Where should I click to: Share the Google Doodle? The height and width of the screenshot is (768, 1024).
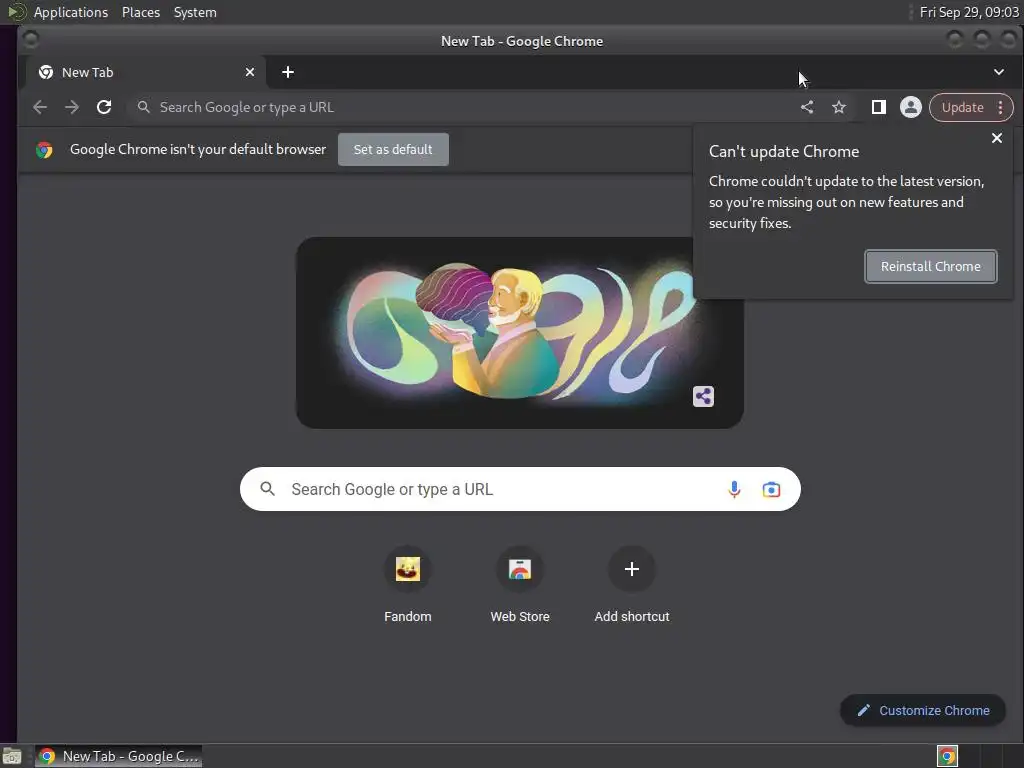703,396
